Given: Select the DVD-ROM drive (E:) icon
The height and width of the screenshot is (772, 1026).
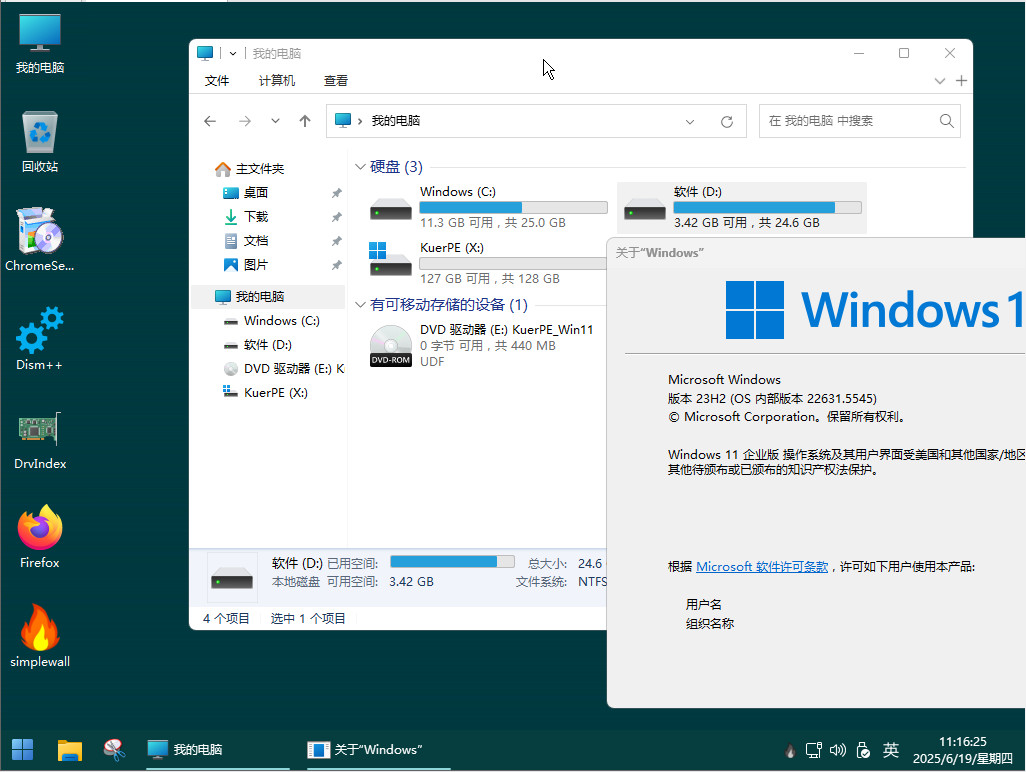Looking at the screenshot, I should coord(391,346).
